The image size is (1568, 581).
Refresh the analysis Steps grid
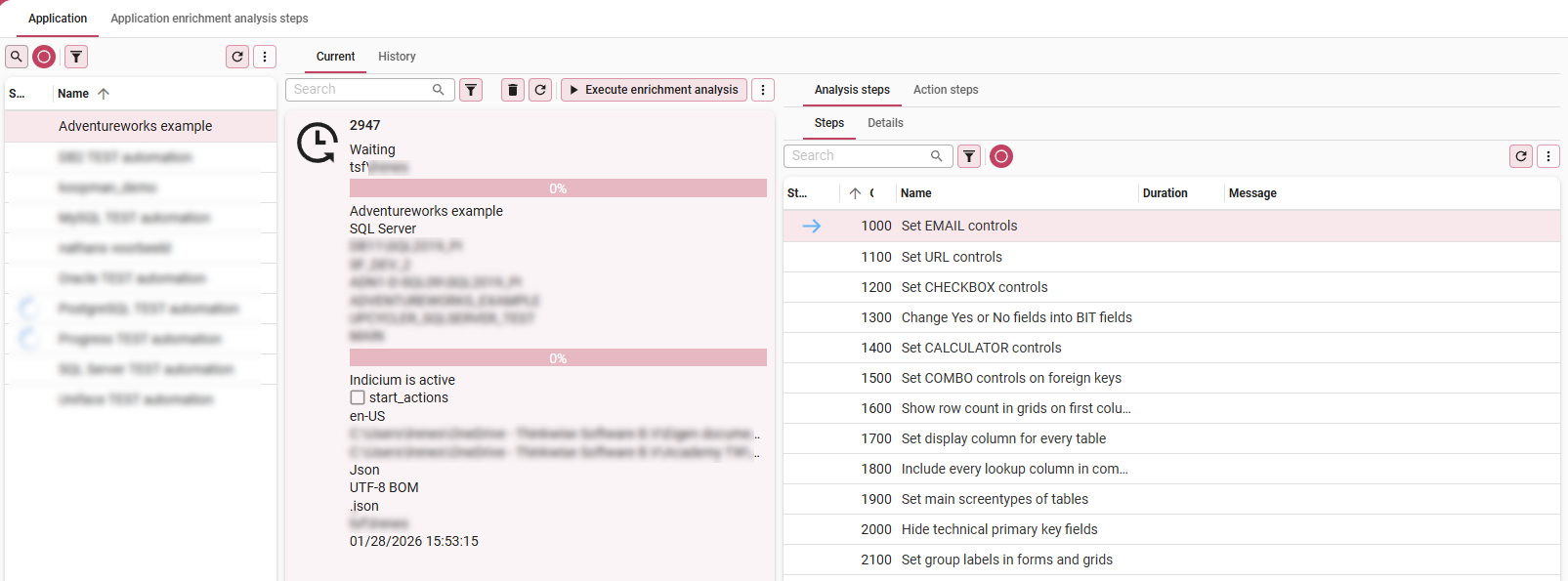[x=1521, y=156]
